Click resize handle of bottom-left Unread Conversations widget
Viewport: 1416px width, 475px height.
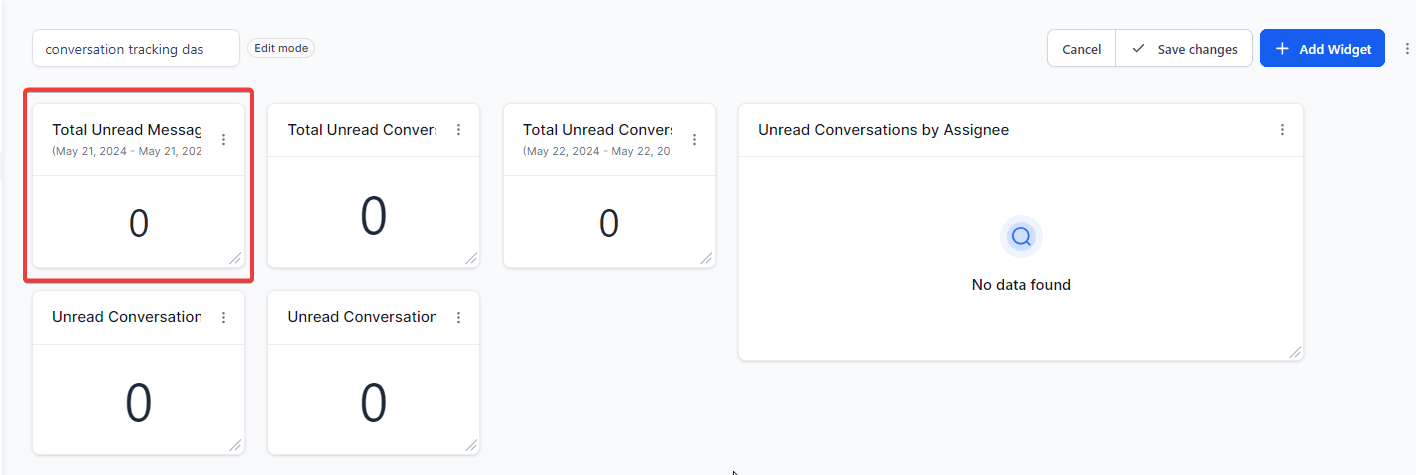tap(235, 446)
